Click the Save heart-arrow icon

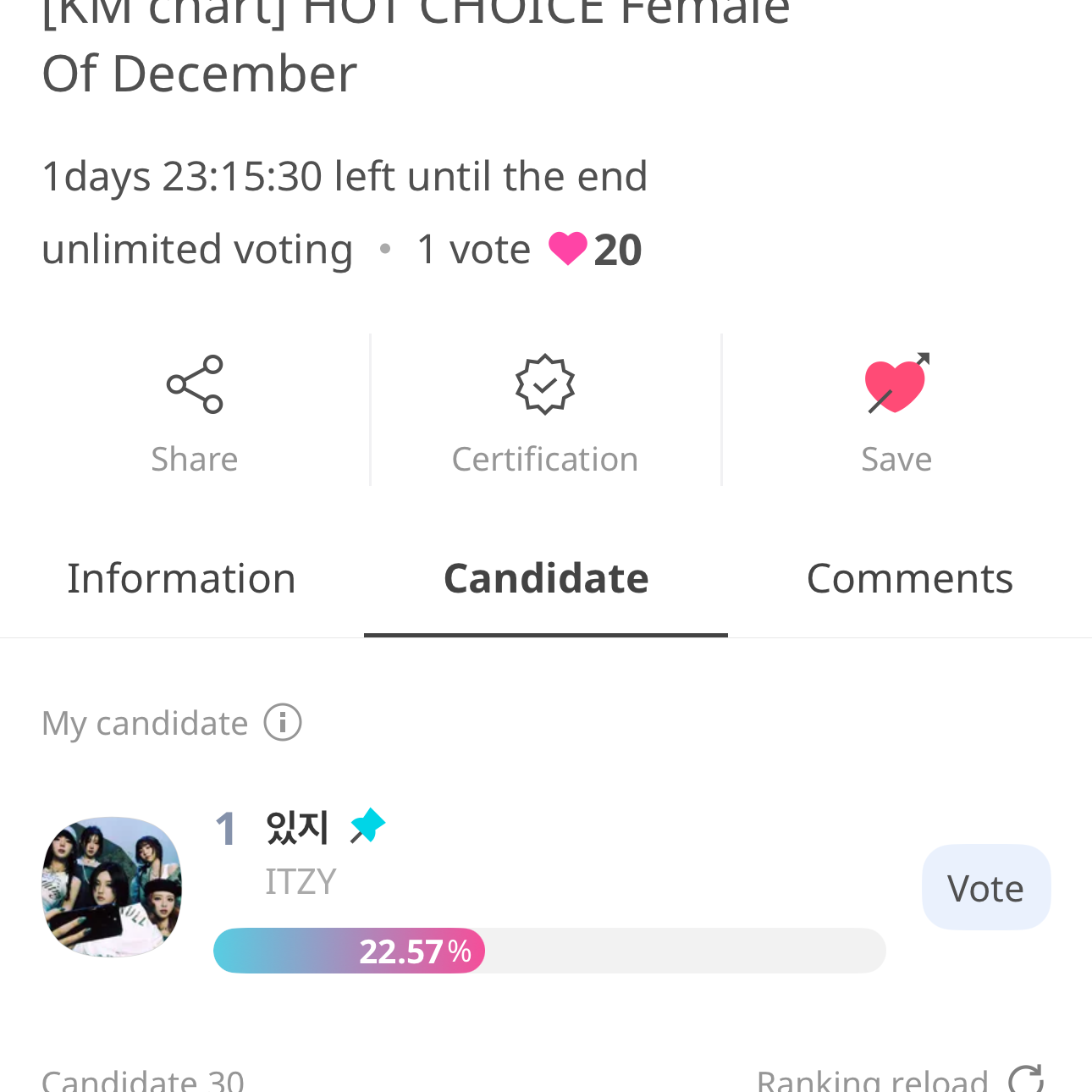click(x=896, y=383)
